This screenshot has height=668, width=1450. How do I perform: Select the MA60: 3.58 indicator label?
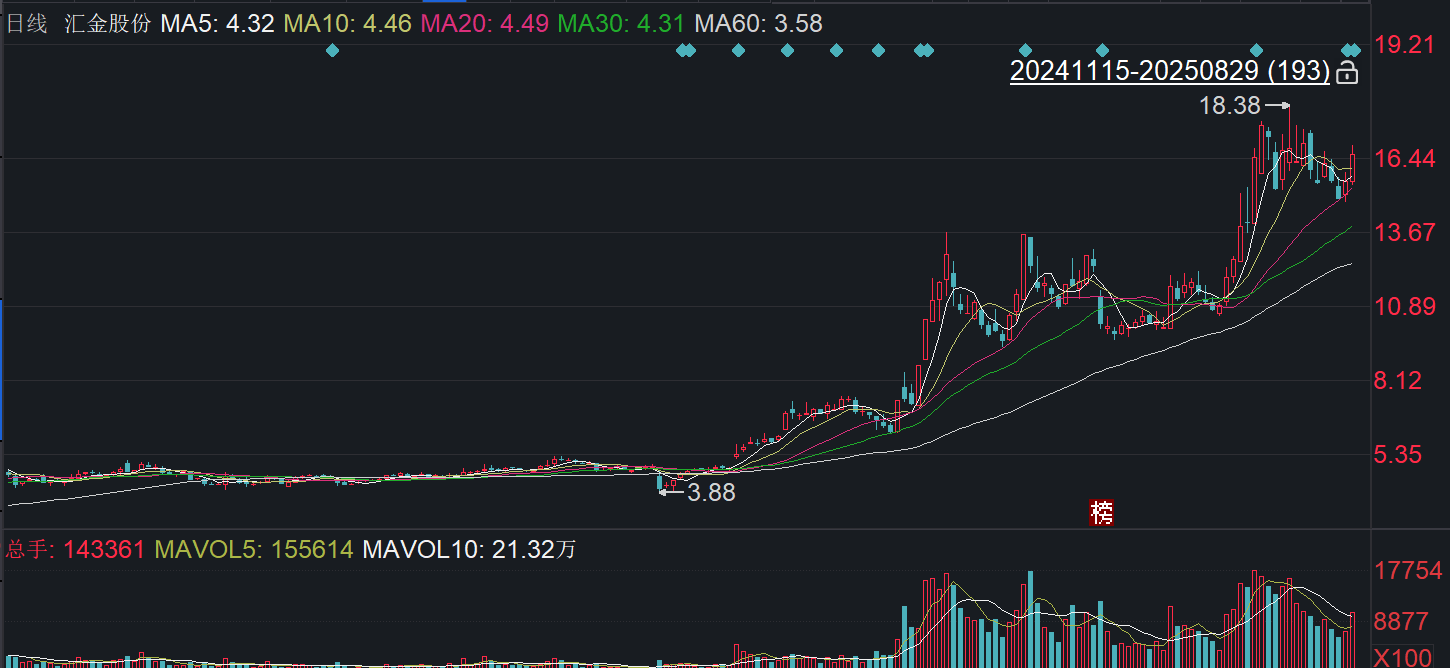point(759,24)
